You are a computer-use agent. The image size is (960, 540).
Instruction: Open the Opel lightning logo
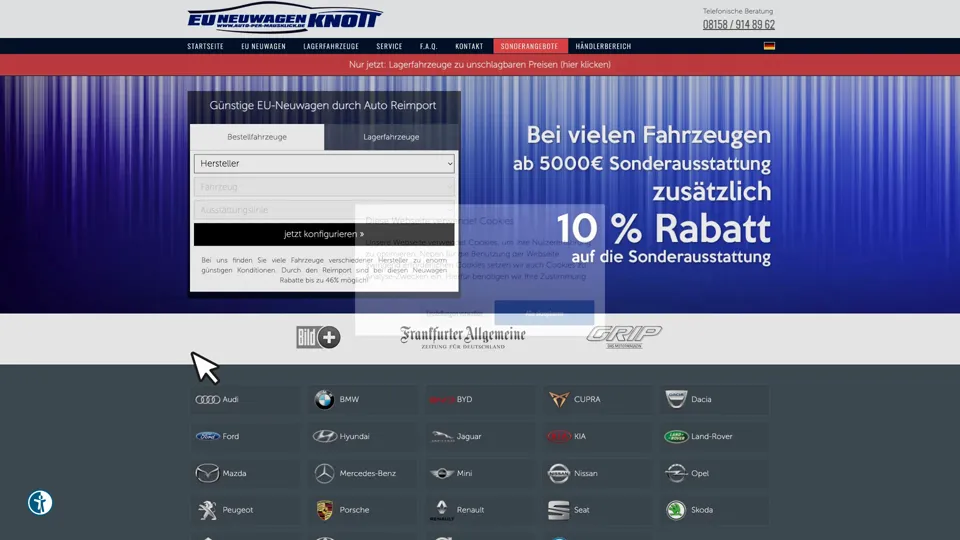[x=676, y=473]
